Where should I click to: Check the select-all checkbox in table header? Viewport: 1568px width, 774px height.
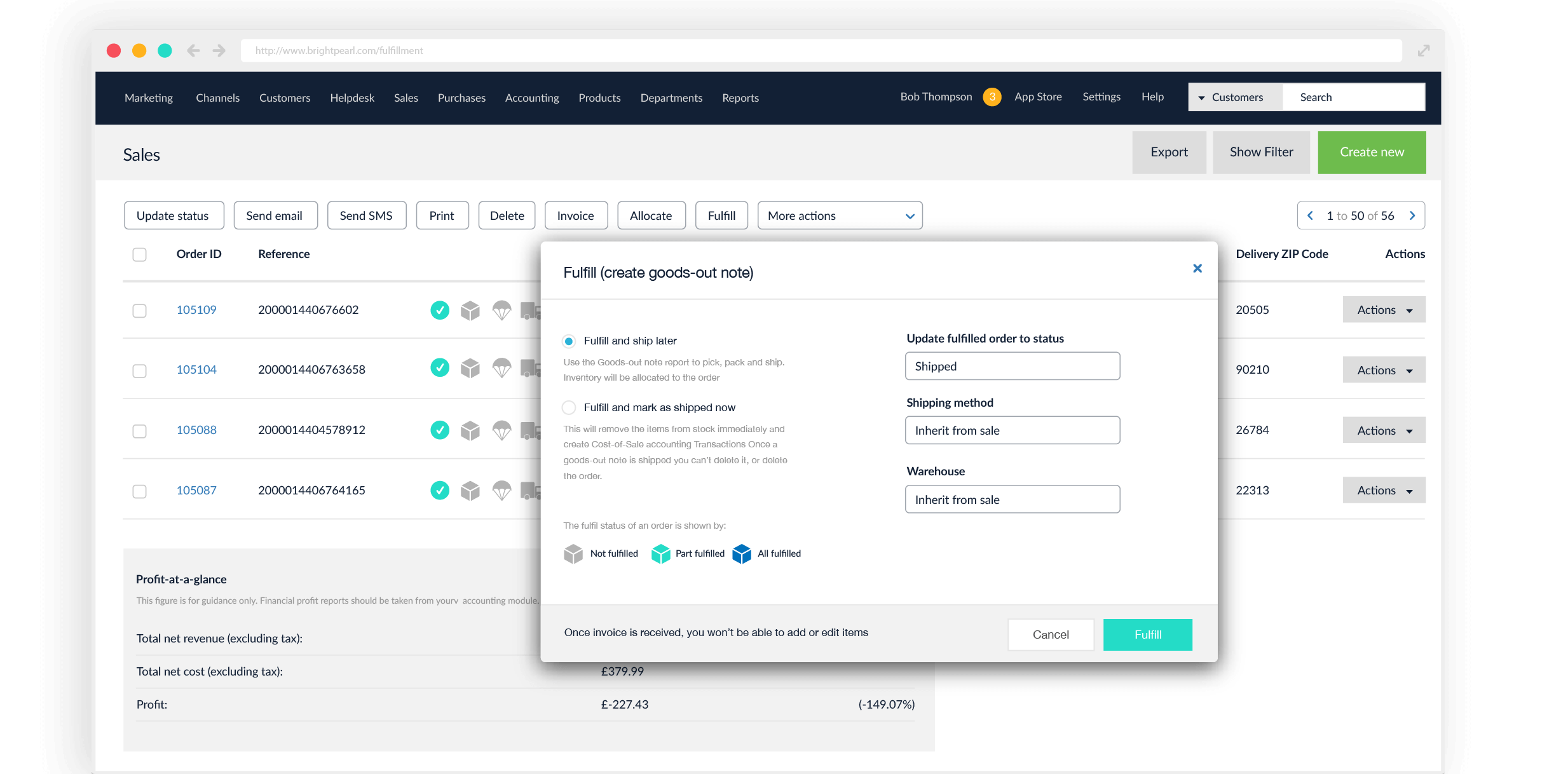click(139, 254)
